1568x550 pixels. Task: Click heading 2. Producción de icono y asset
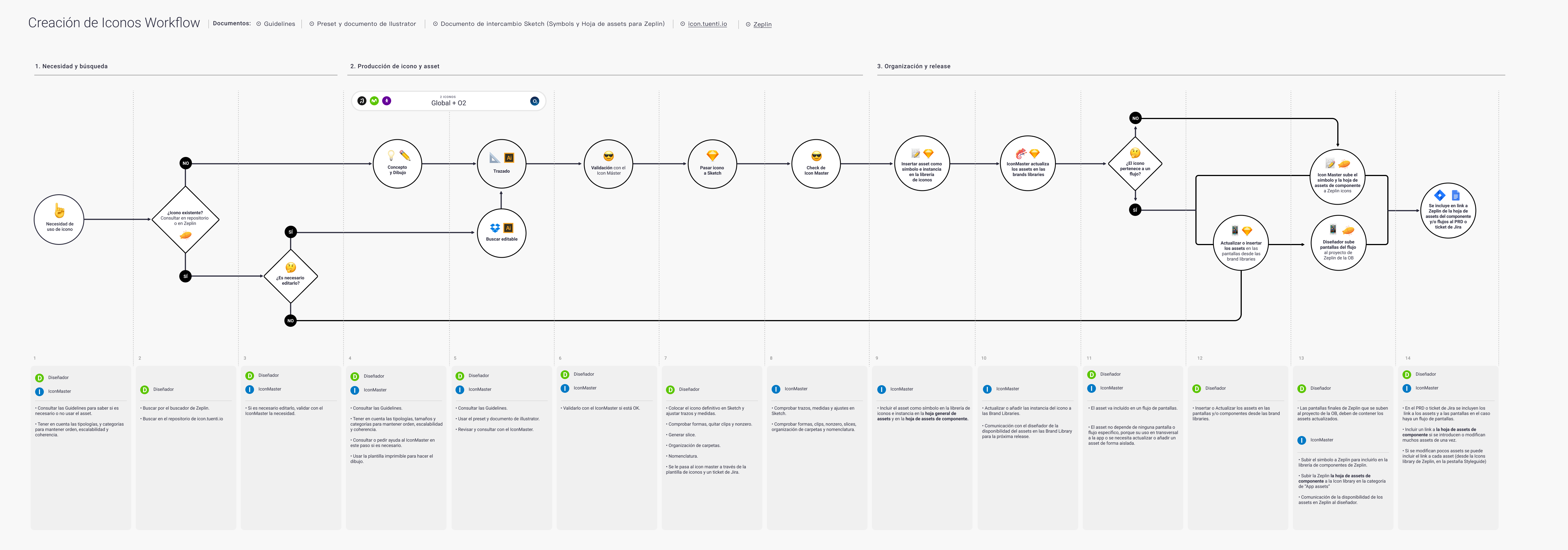pyautogui.click(x=395, y=66)
